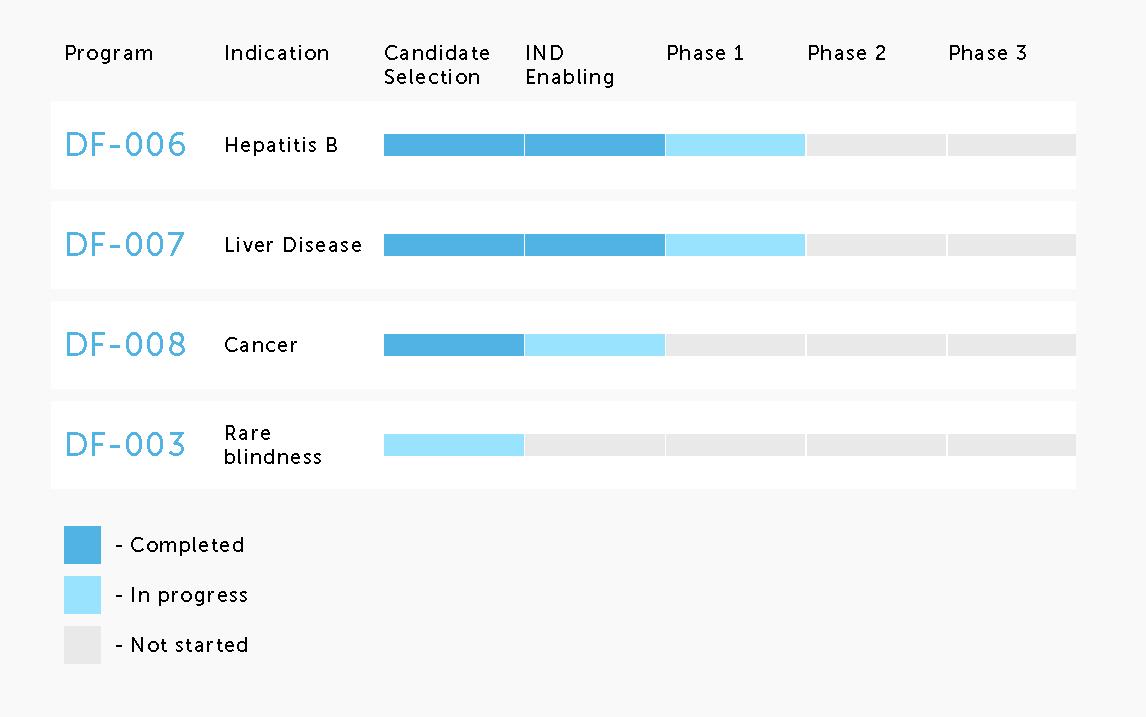The height and width of the screenshot is (717, 1146).
Task: Click DF-006 Phase 1 in-progress bar segment
Action: tap(735, 145)
